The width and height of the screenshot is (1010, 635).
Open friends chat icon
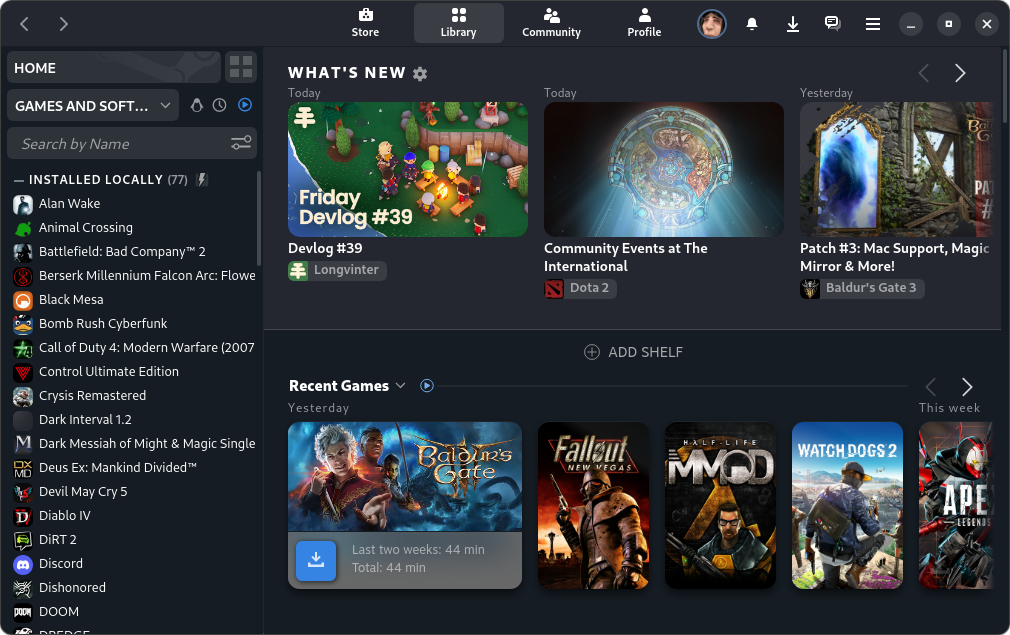tap(832, 24)
